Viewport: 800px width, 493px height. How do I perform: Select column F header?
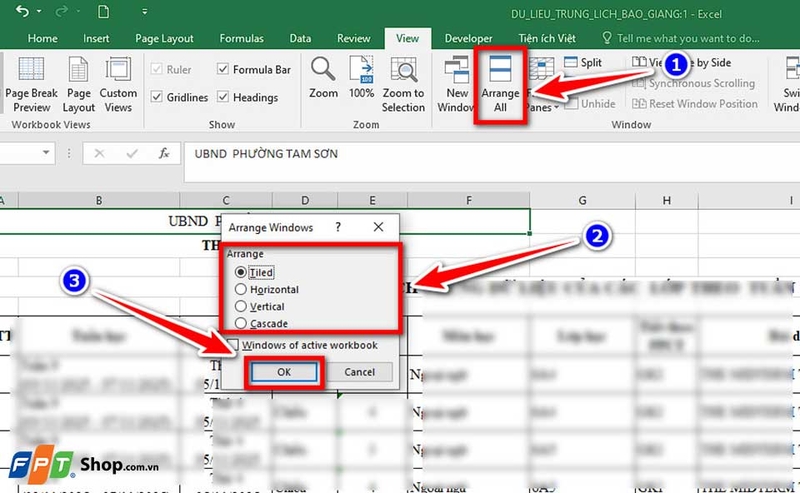click(x=468, y=200)
